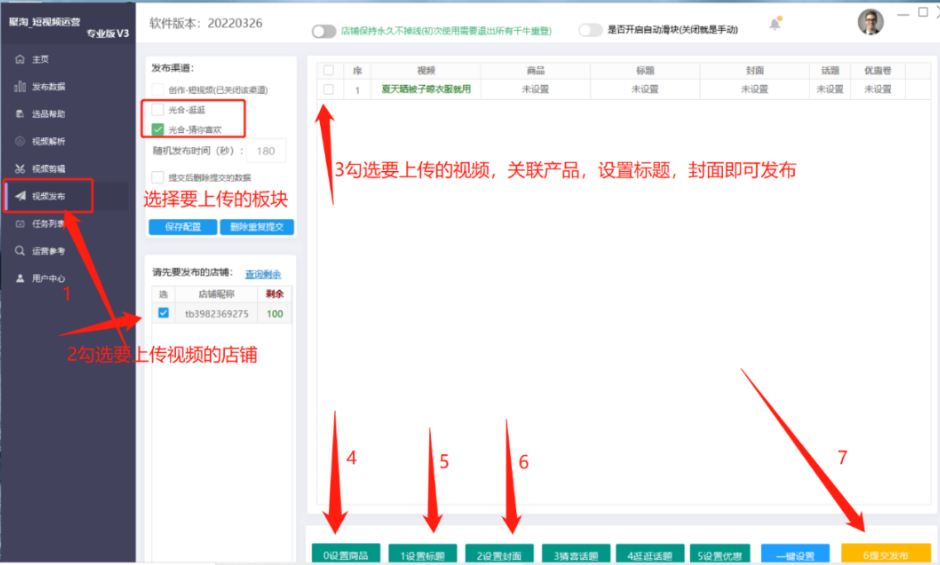
Task: Open the 选品帮助 menu item
Action: 49,114
